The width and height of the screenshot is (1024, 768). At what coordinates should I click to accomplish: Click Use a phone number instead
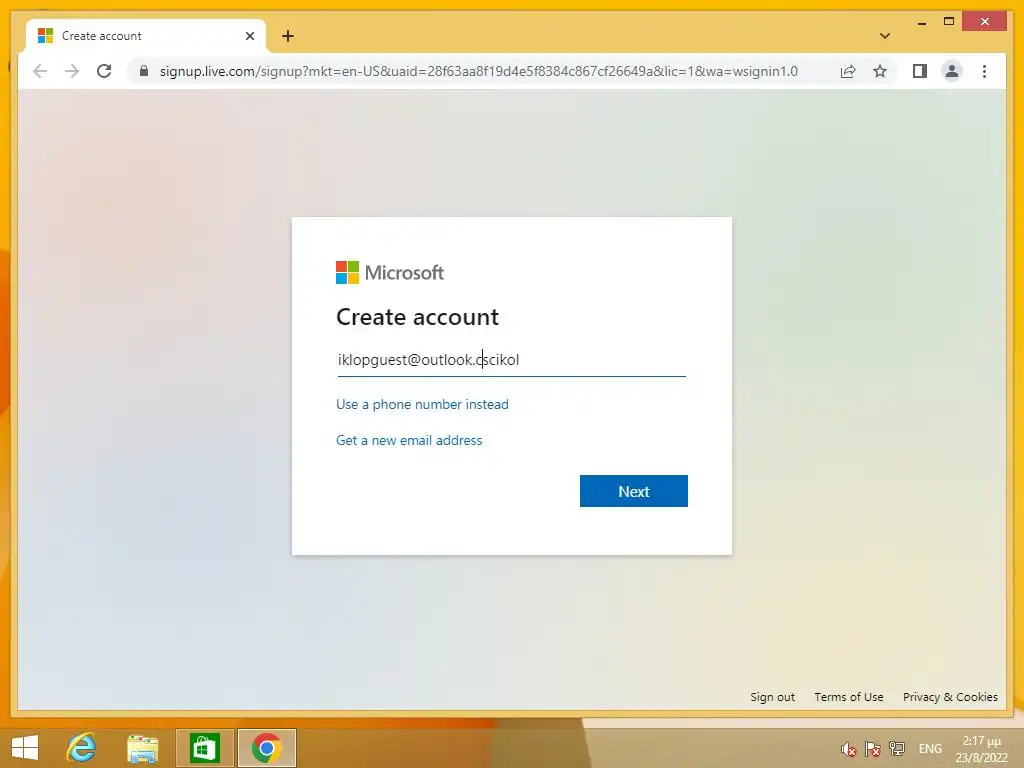coord(422,404)
